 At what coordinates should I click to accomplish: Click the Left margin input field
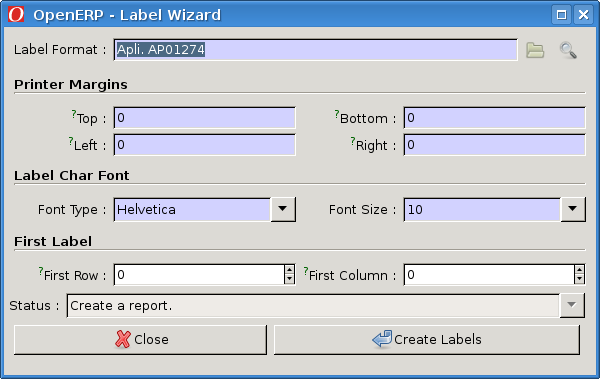coord(205,145)
